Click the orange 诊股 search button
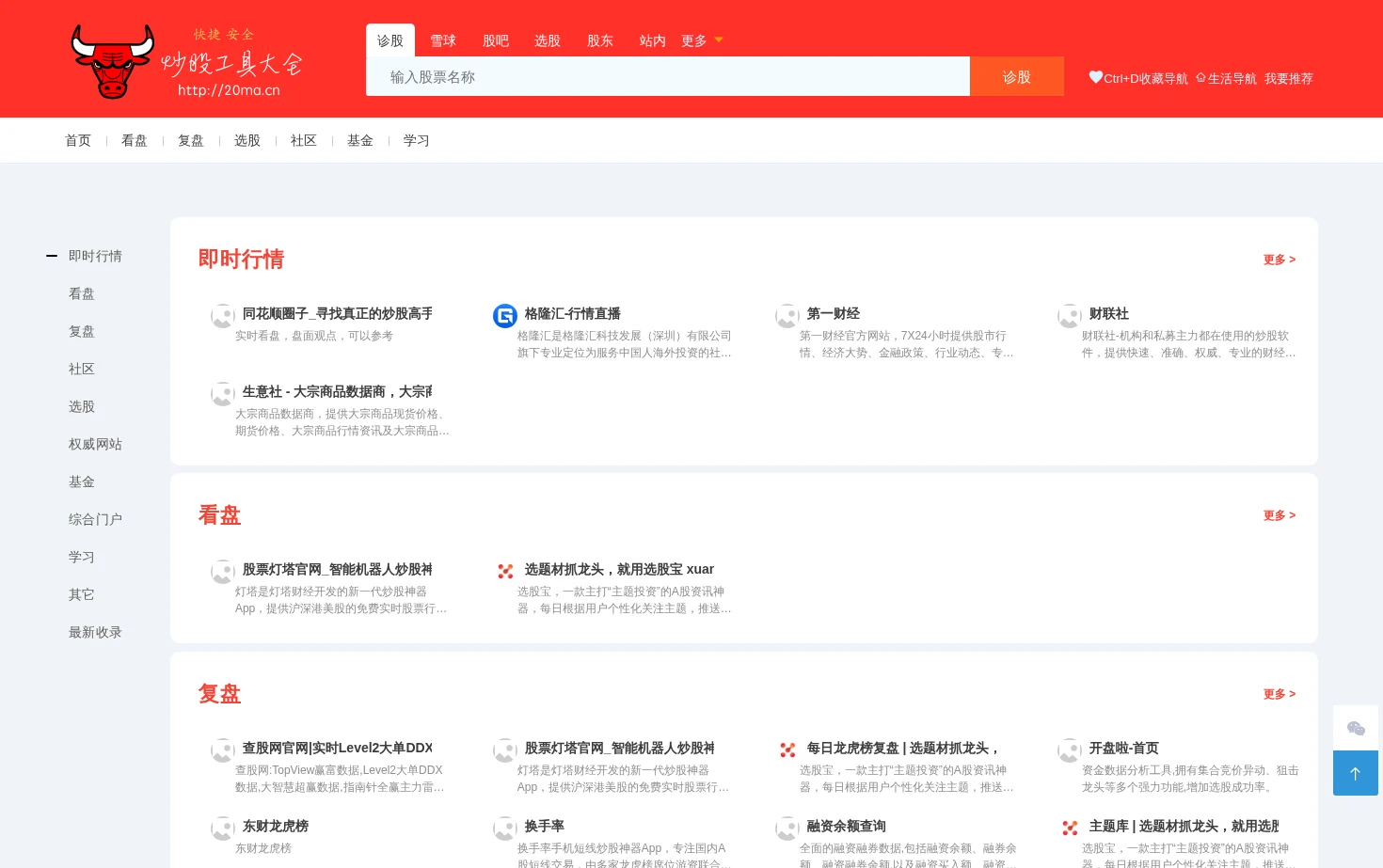Viewport: 1383px width, 868px height. (1017, 76)
